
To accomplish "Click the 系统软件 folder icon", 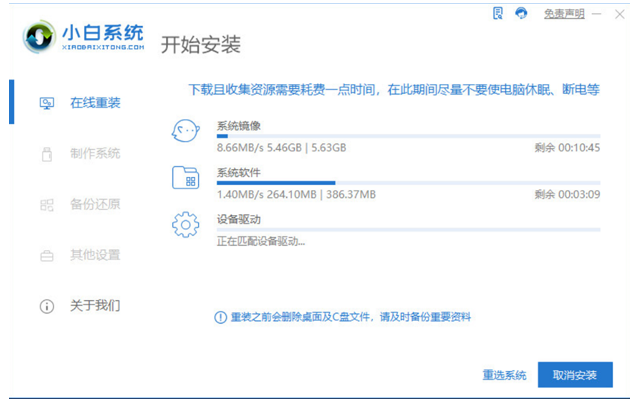I will click(185, 177).
